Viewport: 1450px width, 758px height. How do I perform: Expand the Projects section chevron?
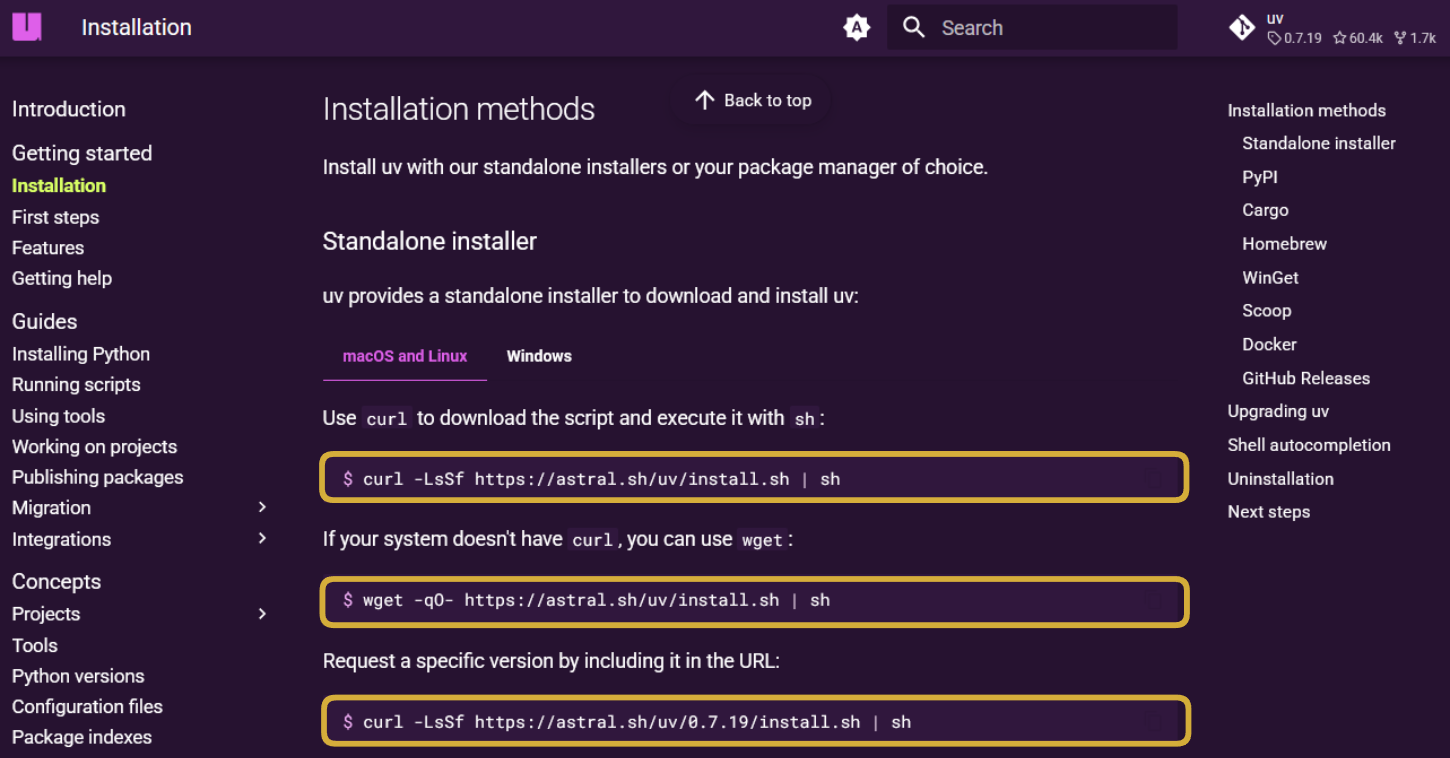262,614
